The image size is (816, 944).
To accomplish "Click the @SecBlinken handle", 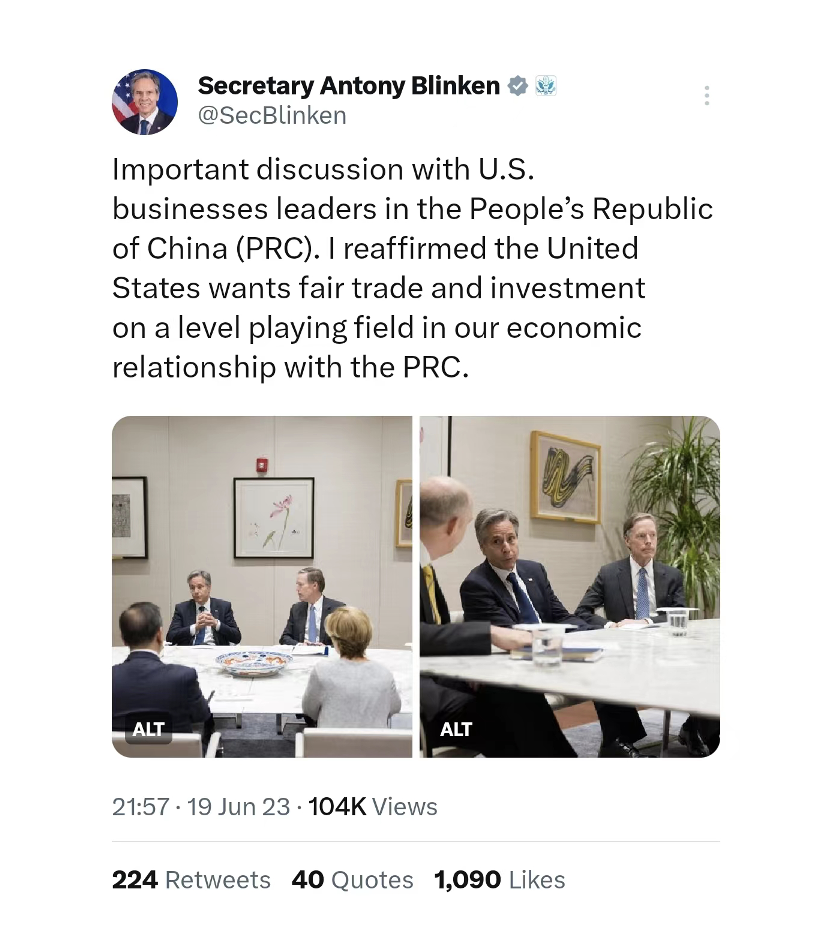I will tap(272, 116).
